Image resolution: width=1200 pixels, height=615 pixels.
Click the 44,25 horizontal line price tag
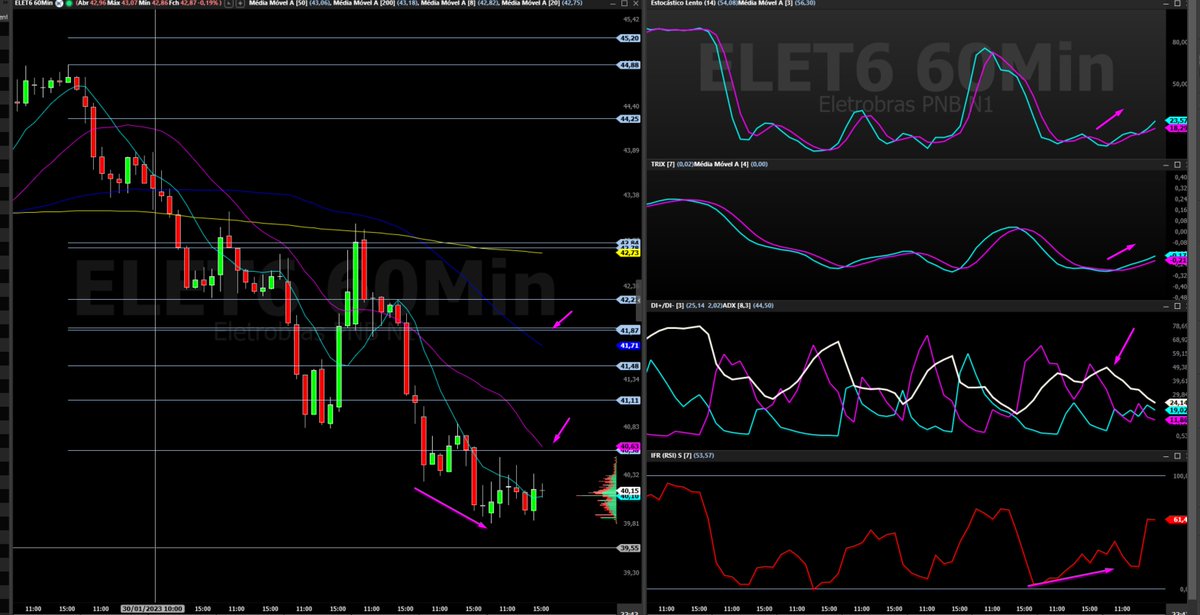[629, 118]
